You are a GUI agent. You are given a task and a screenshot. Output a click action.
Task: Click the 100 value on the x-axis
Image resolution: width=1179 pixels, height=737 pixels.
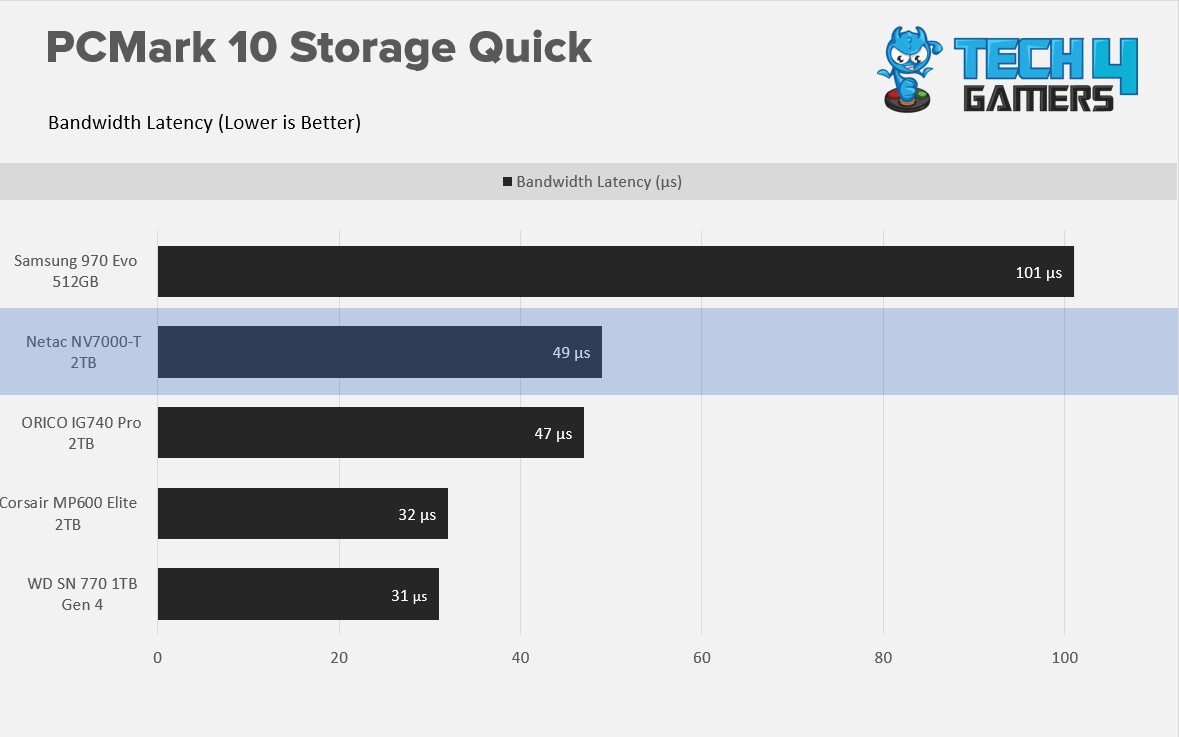[1065, 657]
